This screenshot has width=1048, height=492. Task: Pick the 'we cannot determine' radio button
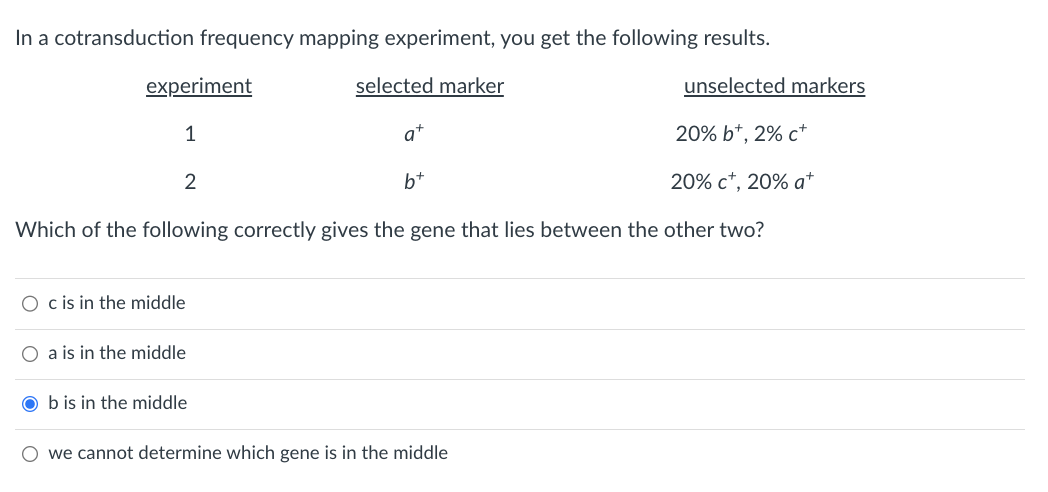[x=32, y=453]
